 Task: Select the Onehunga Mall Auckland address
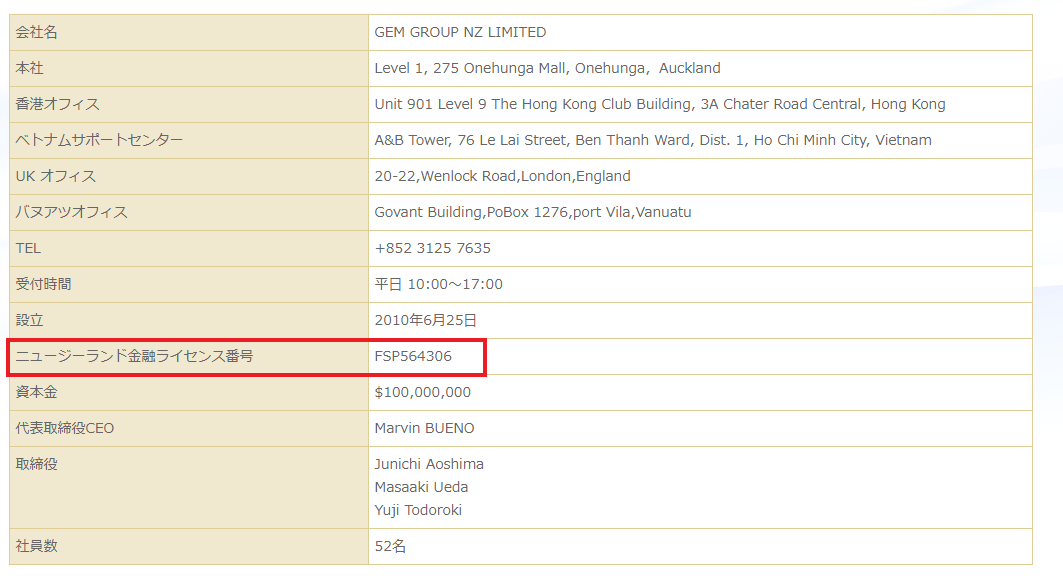547,68
